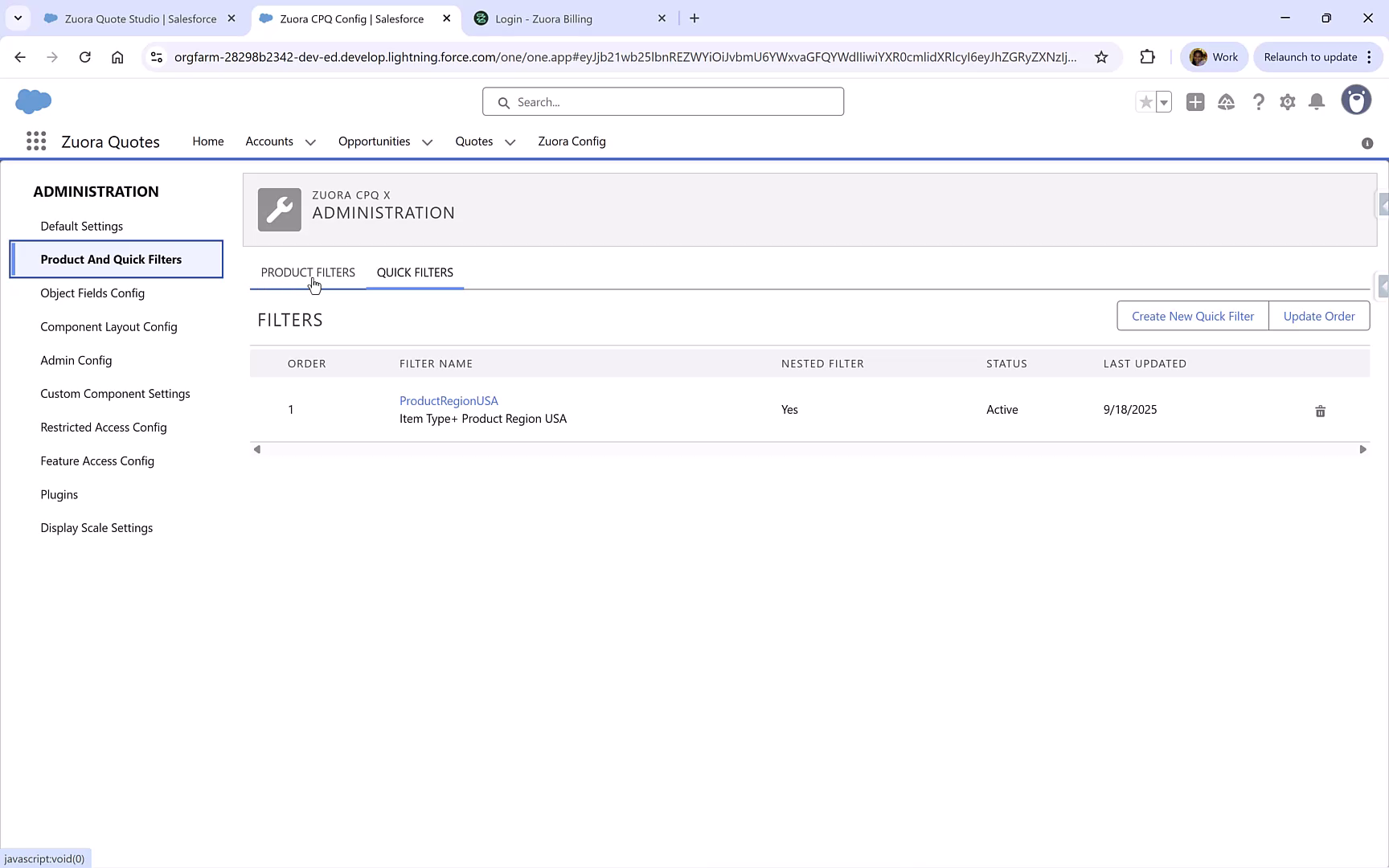
Task: Click the favorite star icon
Action: click(x=1145, y=102)
